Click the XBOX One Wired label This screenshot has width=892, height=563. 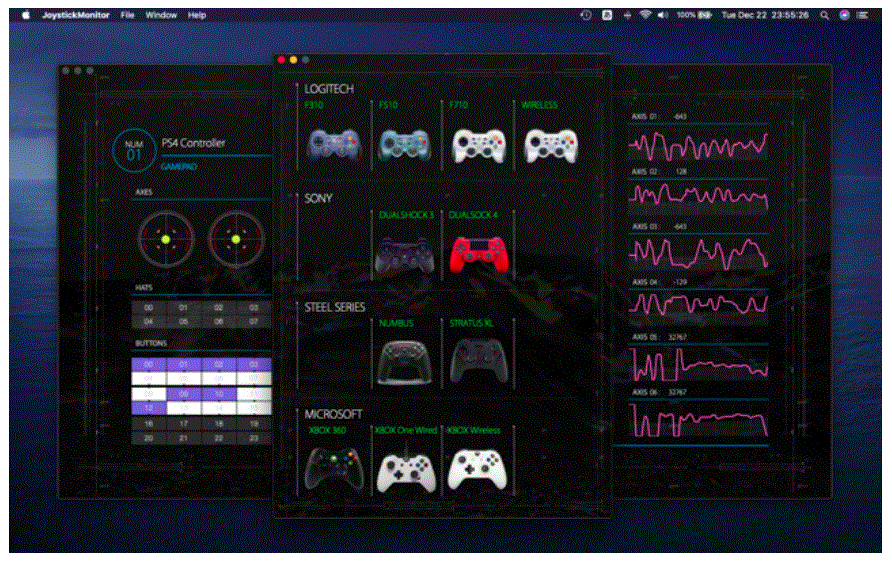406,430
